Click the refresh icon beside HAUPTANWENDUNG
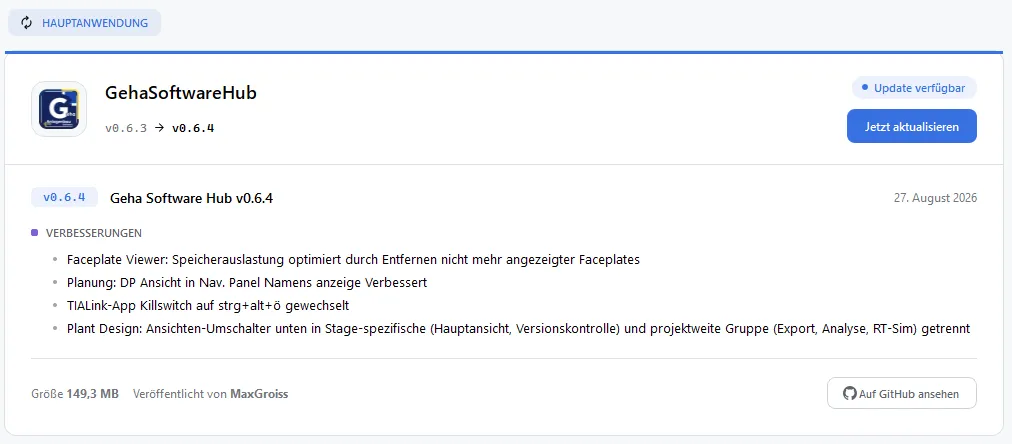The image size is (1012, 444). coord(26,23)
